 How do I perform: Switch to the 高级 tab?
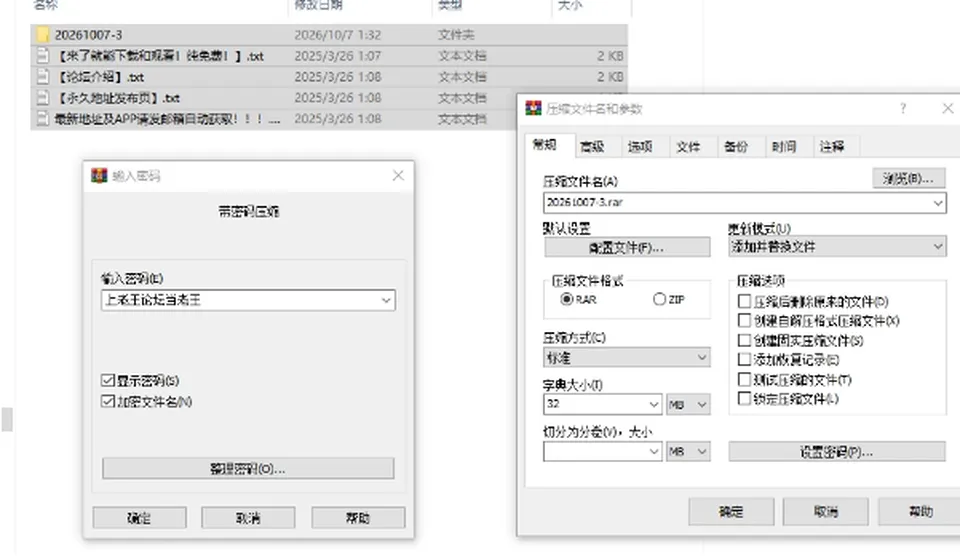click(592, 146)
